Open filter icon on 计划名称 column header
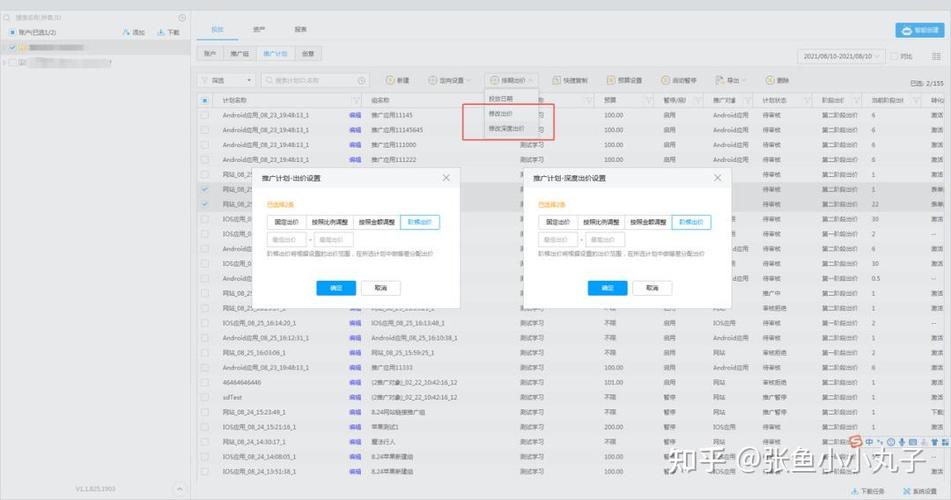The height and width of the screenshot is (500, 951). [356, 100]
